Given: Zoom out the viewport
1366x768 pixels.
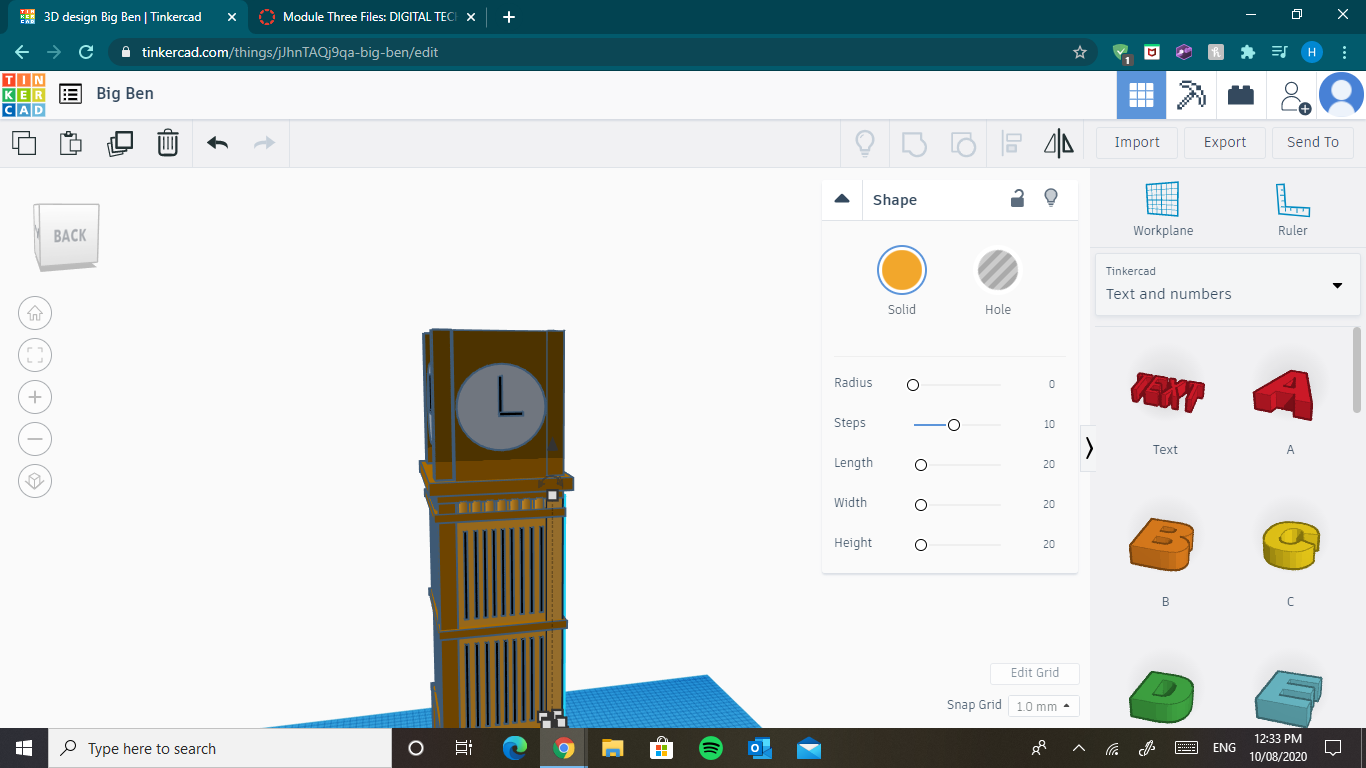Looking at the screenshot, I should pos(35,439).
